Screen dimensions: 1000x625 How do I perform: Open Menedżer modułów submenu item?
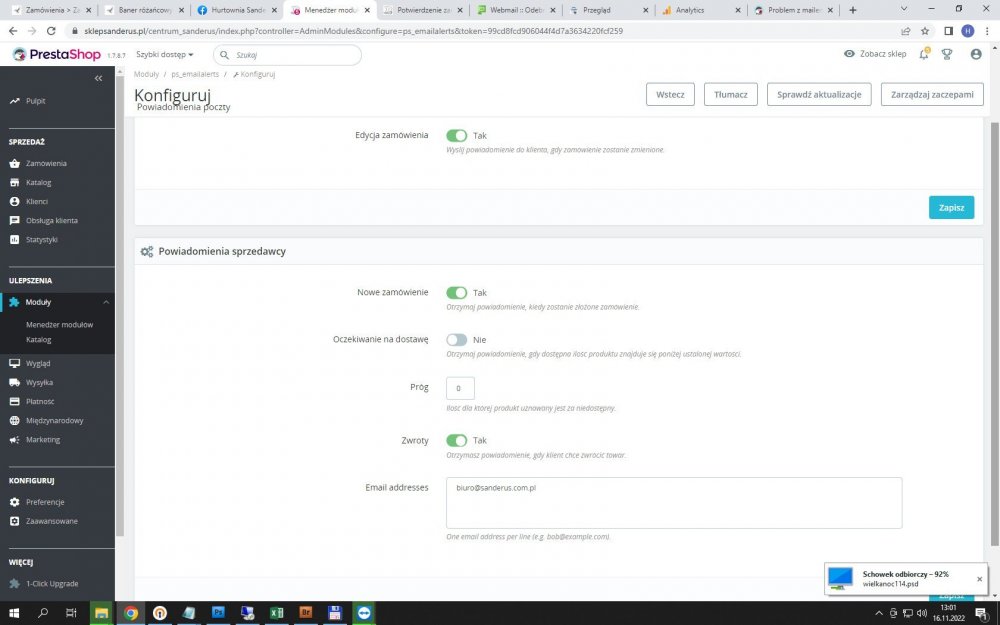coord(59,325)
